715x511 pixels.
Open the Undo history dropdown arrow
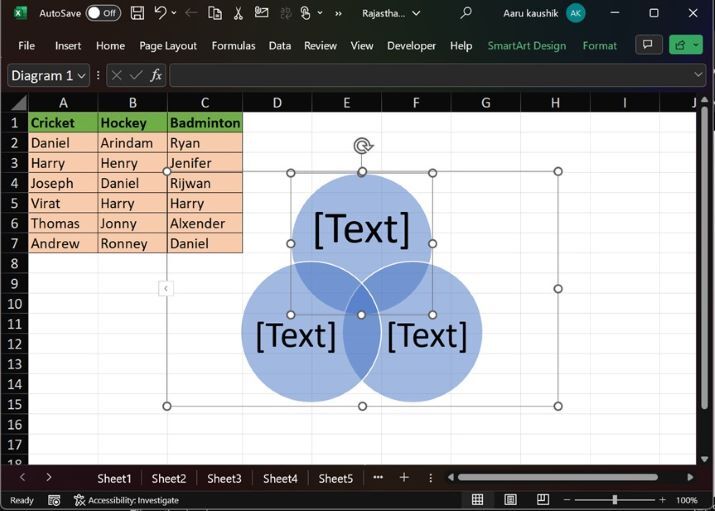174,13
